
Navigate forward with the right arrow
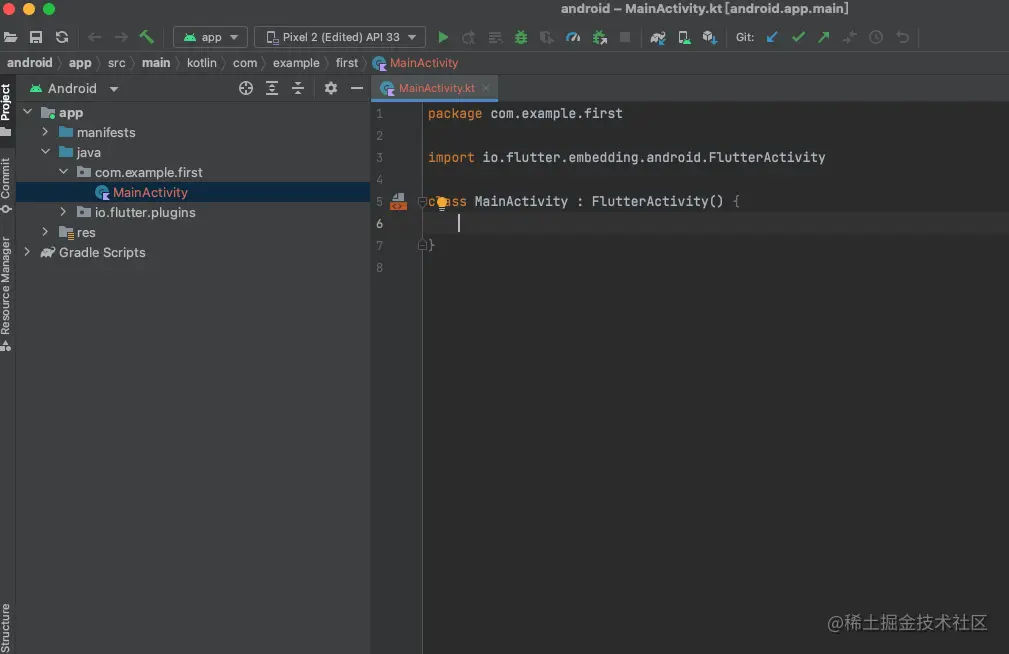(x=121, y=37)
